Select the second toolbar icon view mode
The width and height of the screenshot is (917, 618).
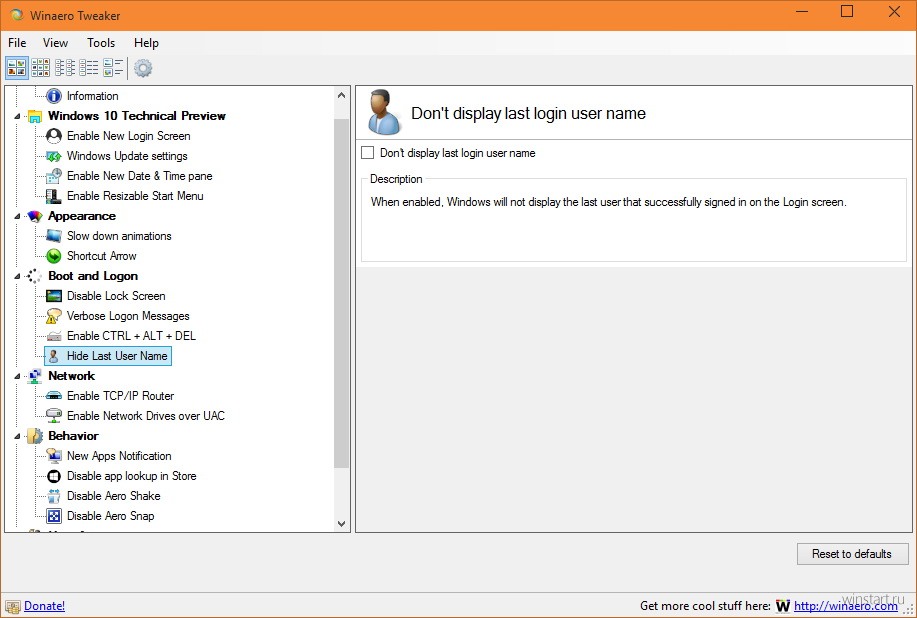[x=40, y=68]
